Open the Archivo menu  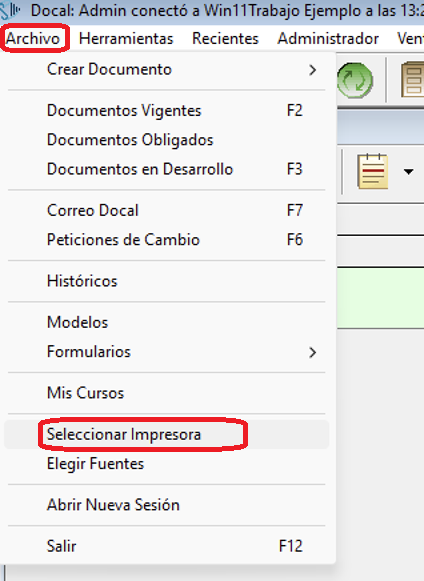(33, 39)
